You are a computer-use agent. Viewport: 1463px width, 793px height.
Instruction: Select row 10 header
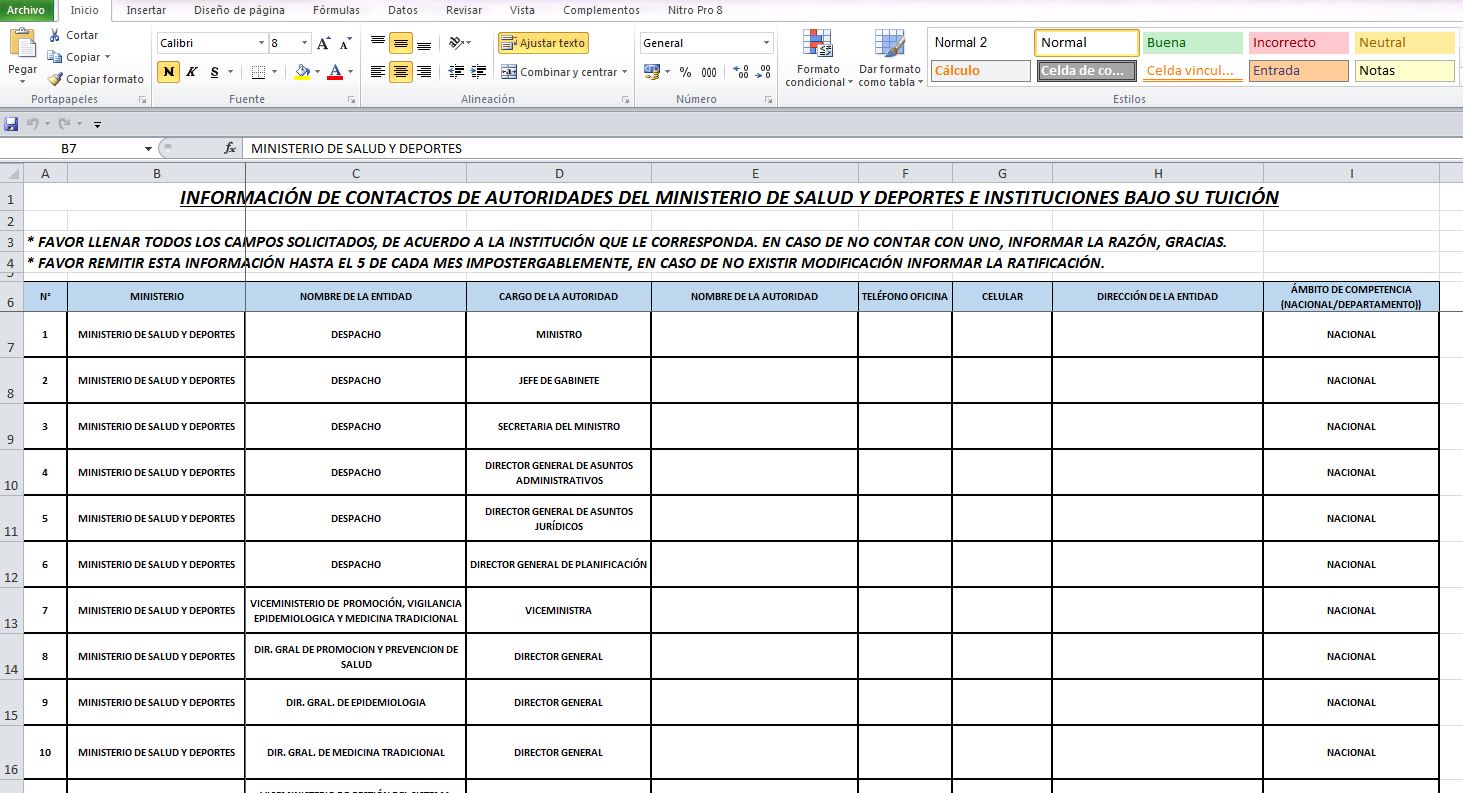[x=11, y=472]
